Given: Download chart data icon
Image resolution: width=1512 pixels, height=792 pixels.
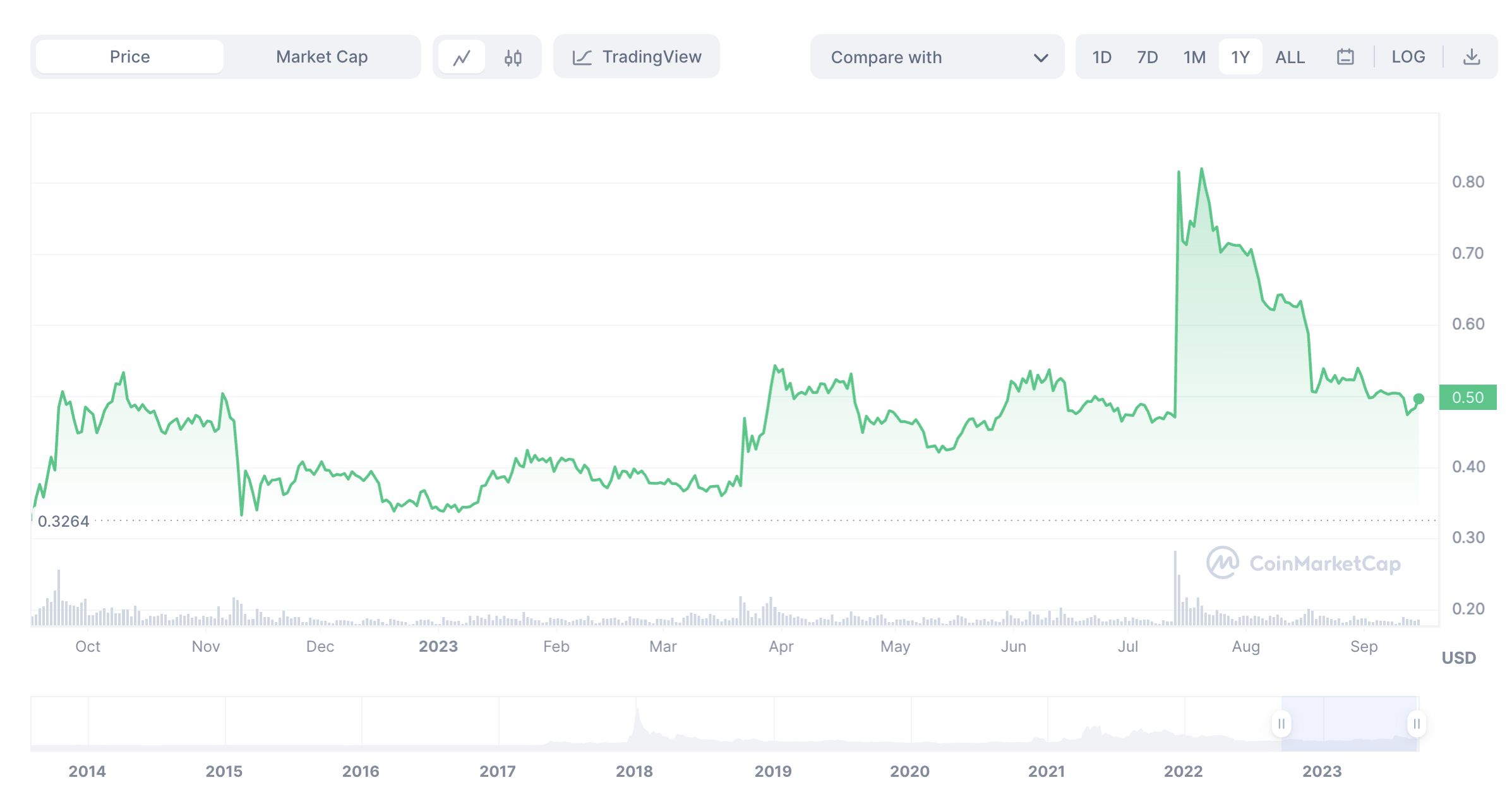Looking at the screenshot, I should click(1472, 57).
